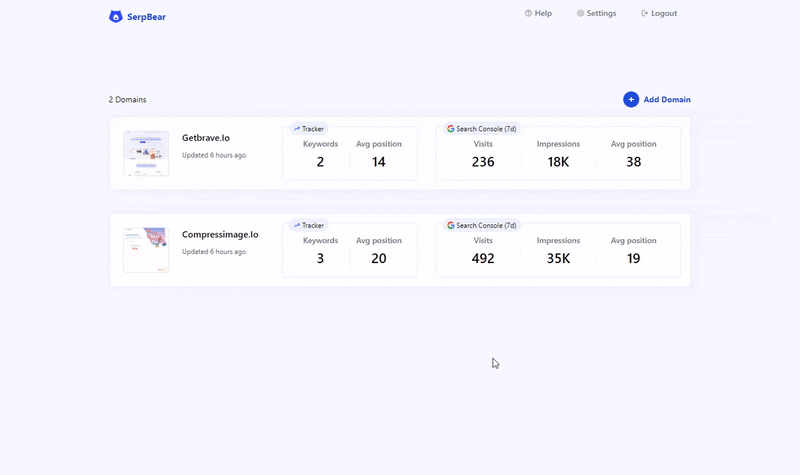Image resolution: width=800 pixels, height=475 pixels.
Task: Click the keywords count 3 for Compressimage.Io
Action: [x=320, y=258]
